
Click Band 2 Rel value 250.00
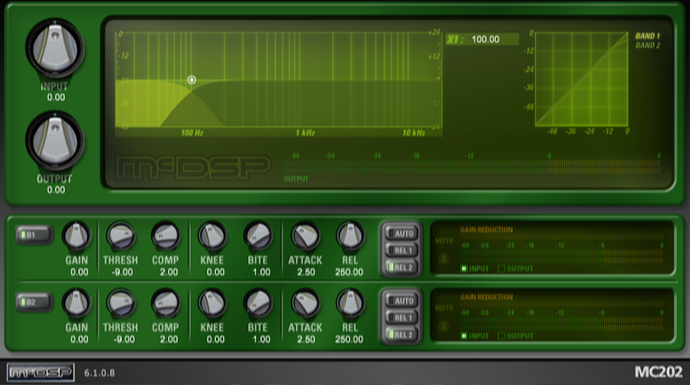349,340
